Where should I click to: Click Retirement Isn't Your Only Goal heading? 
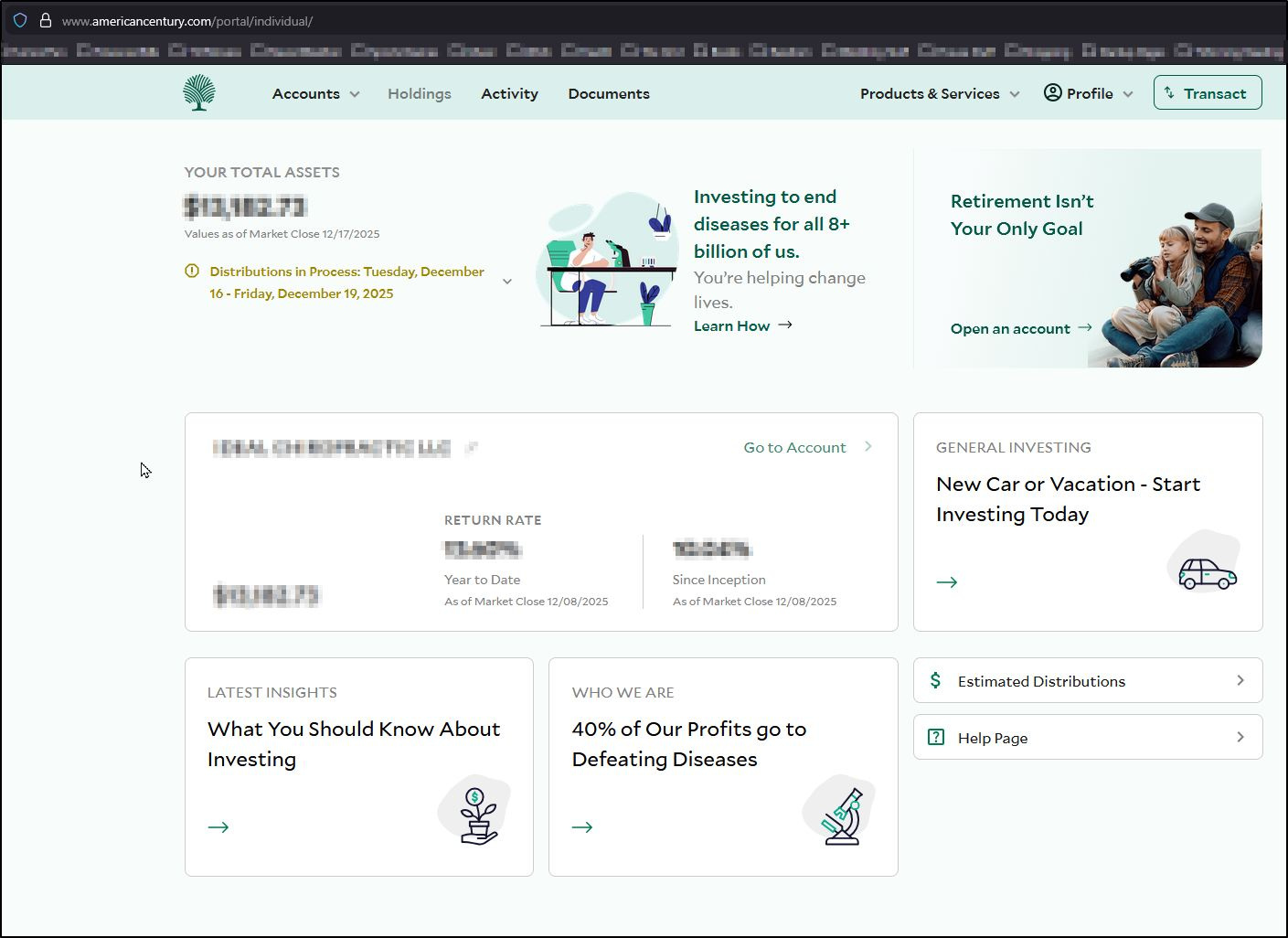coord(1022,215)
